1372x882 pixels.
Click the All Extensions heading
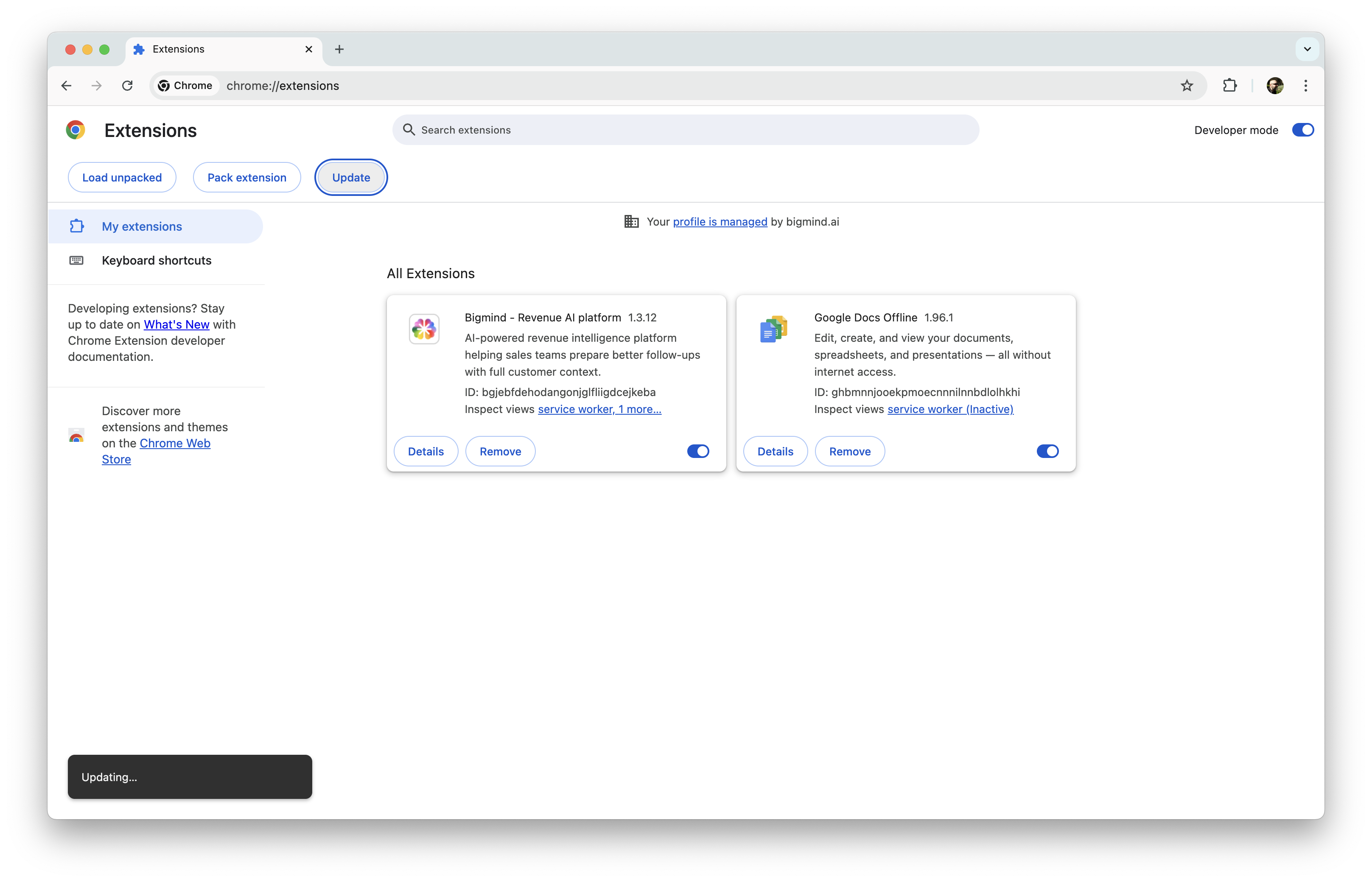pos(430,274)
